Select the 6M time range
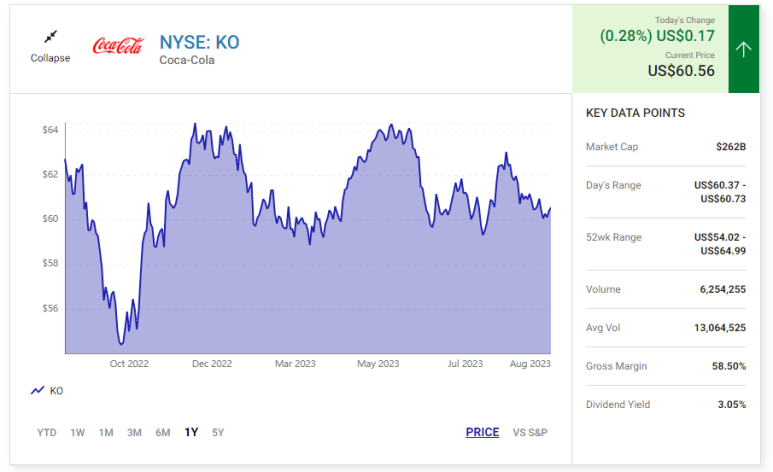This screenshot has width=773, height=472. (163, 433)
